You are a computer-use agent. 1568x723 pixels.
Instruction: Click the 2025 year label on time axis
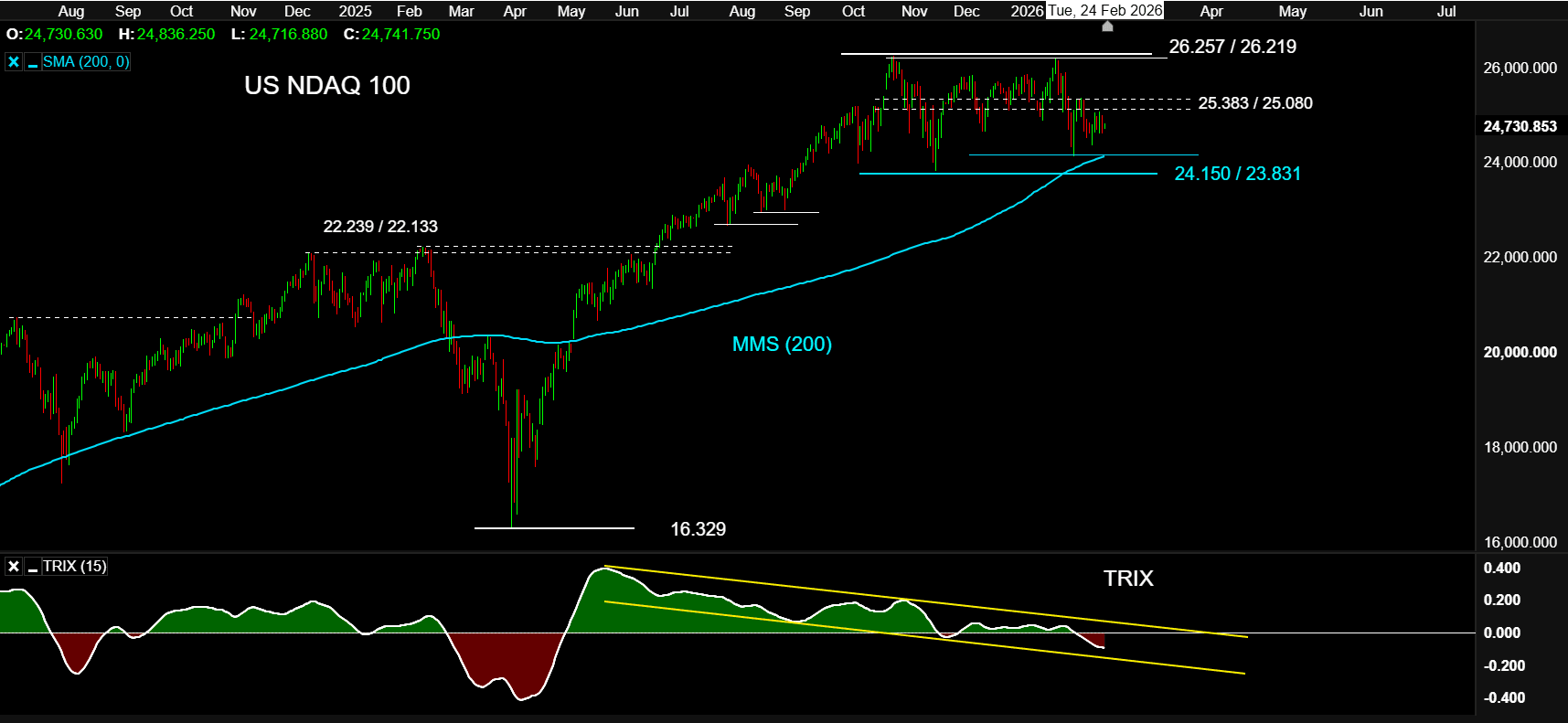(x=355, y=11)
